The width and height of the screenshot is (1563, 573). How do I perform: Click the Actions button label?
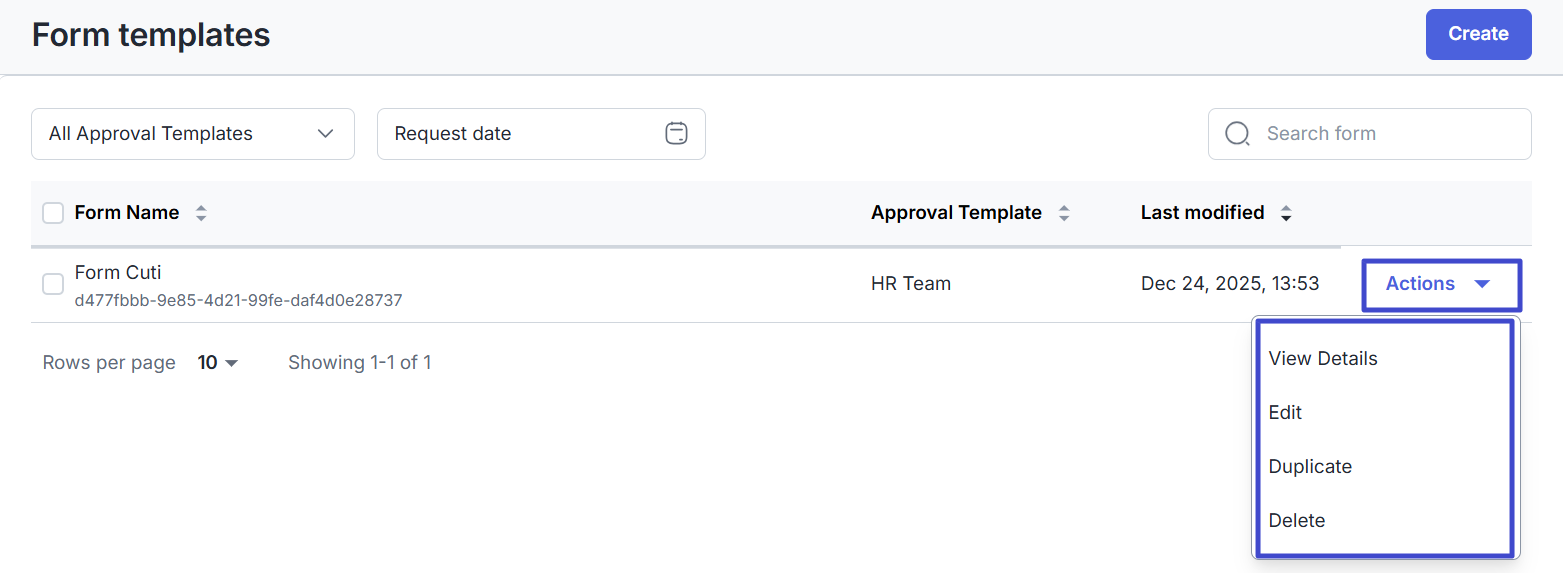1420,284
